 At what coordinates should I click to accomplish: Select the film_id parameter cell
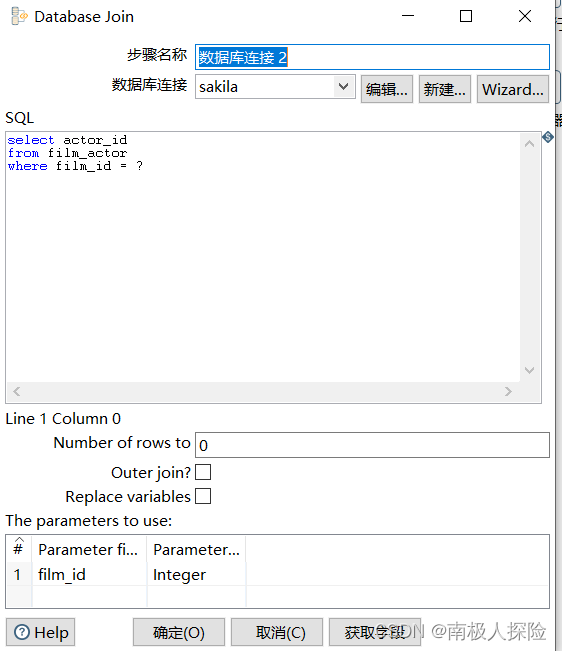tap(89, 575)
